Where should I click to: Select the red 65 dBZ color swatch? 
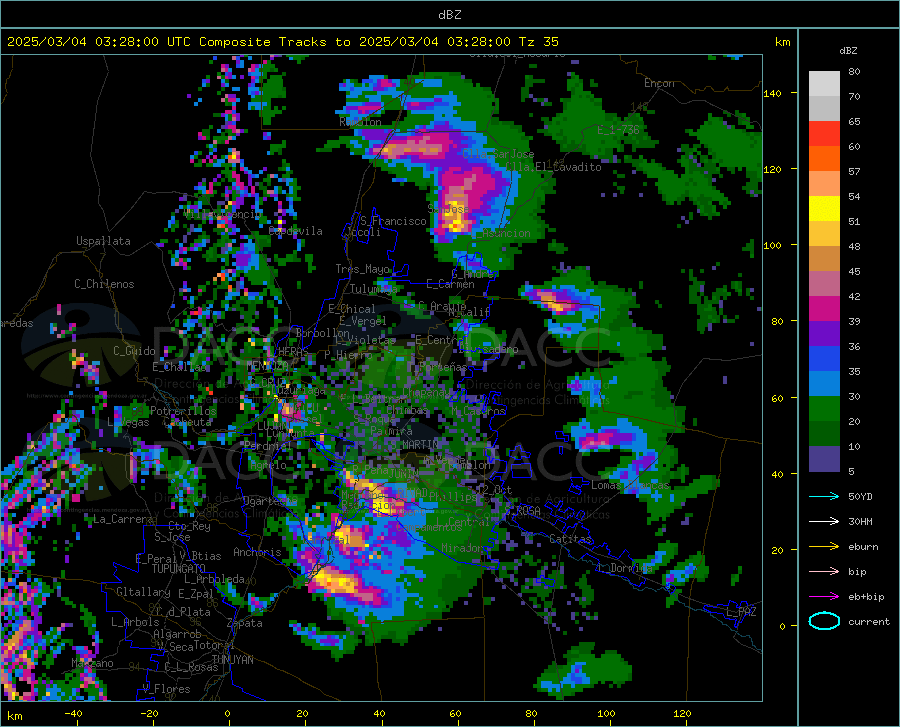pyautogui.click(x=824, y=133)
